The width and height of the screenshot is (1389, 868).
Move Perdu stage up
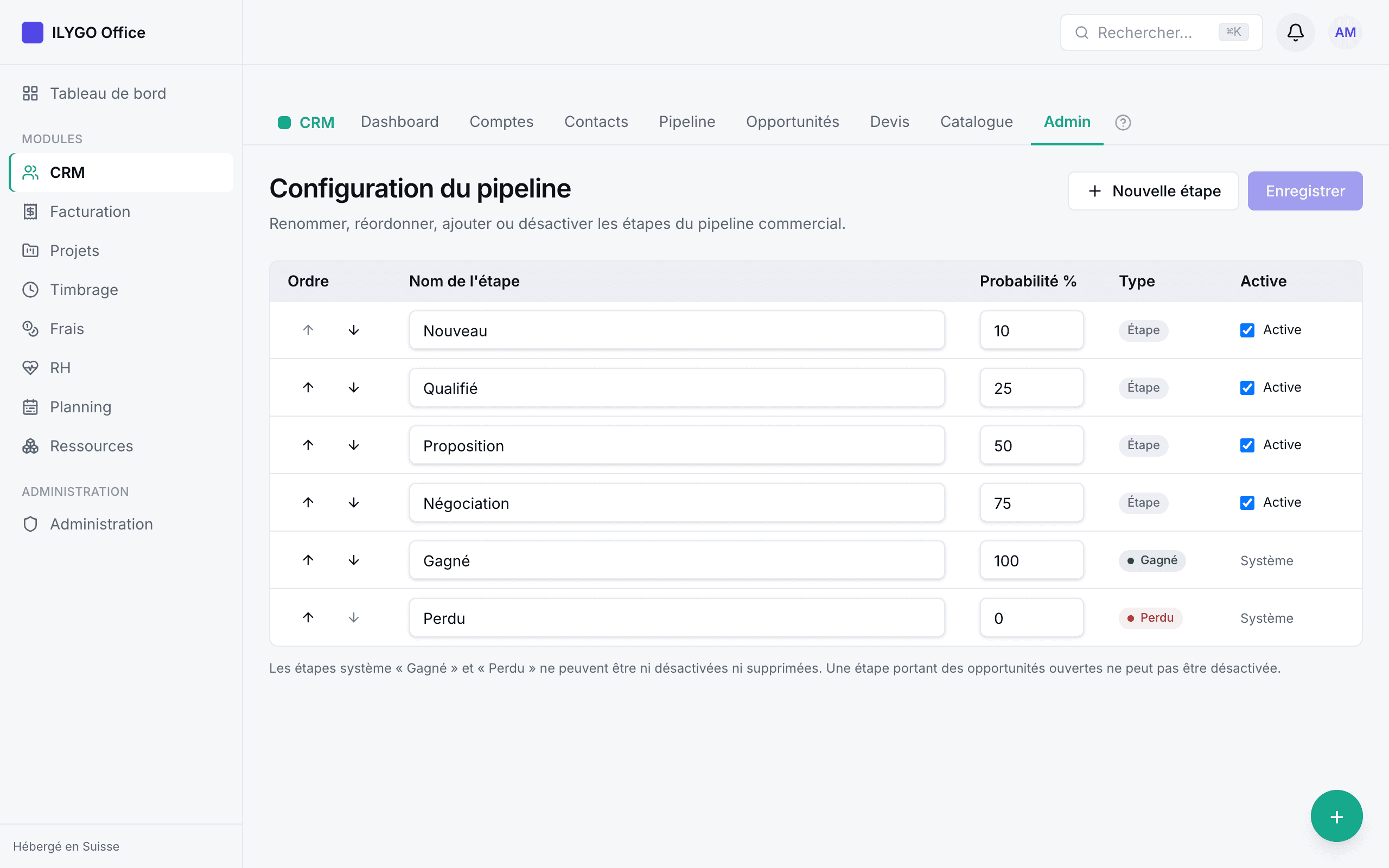coord(308,617)
